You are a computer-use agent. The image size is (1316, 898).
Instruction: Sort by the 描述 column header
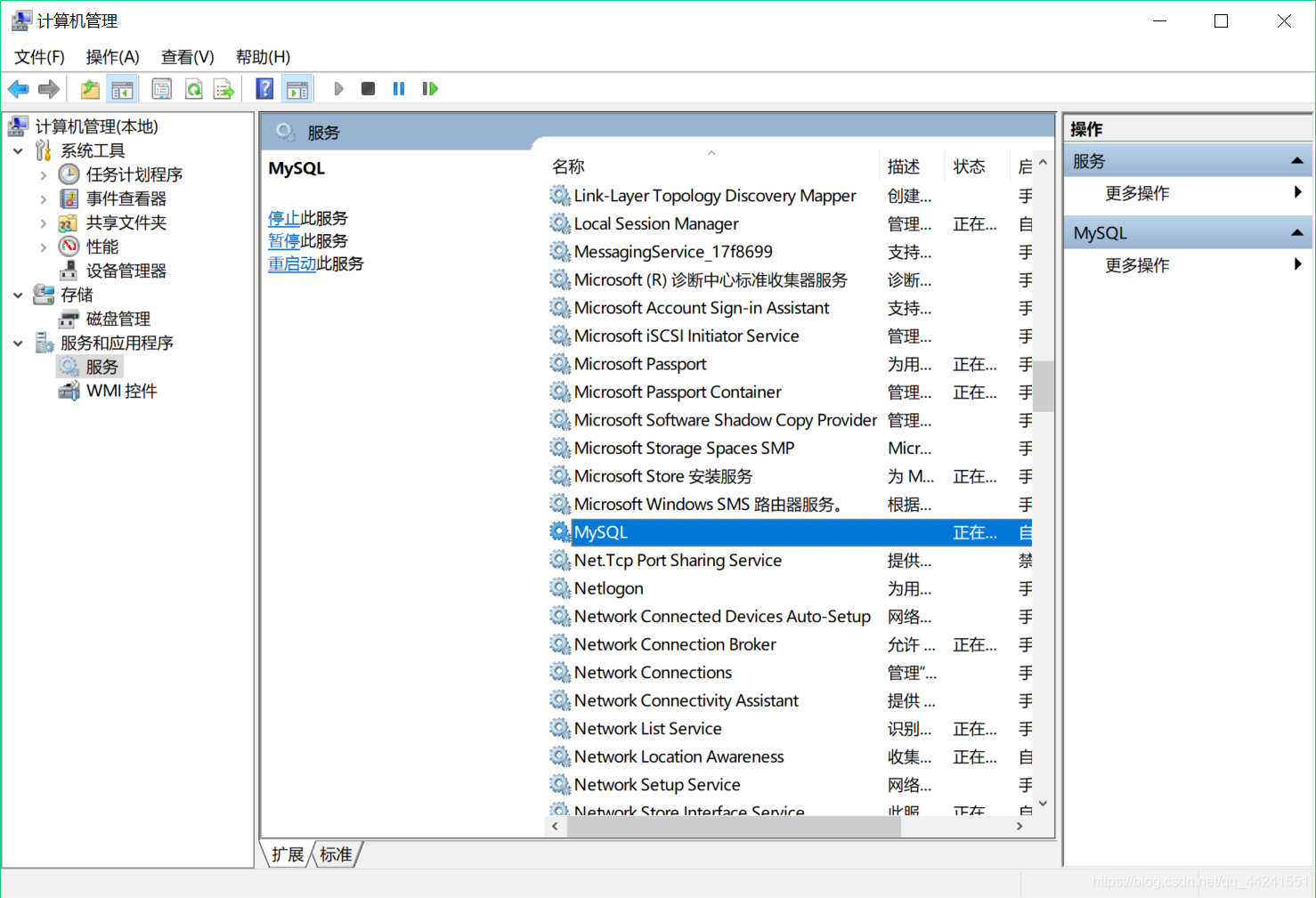912,166
